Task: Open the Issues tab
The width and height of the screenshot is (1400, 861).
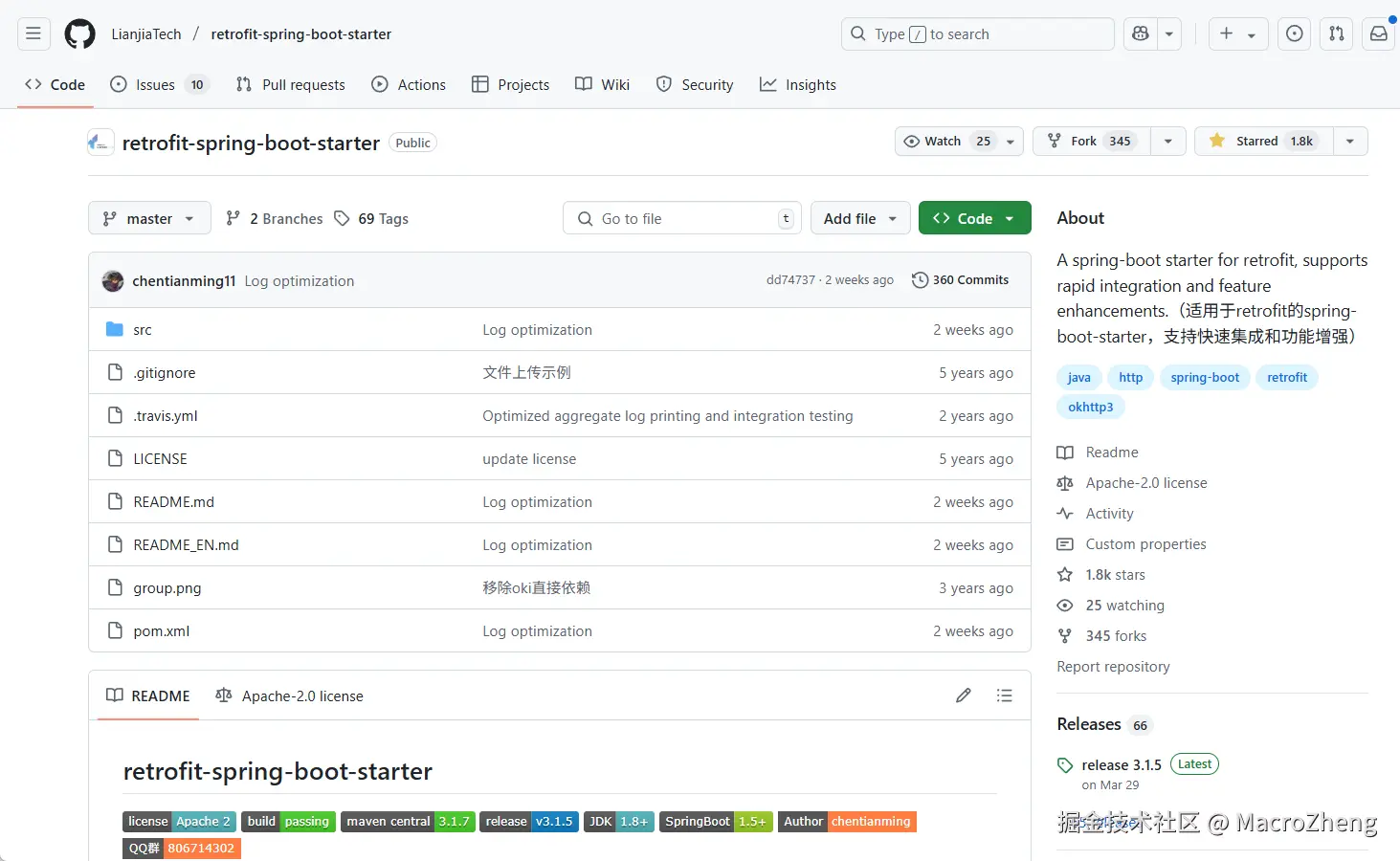Action: coord(159,84)
